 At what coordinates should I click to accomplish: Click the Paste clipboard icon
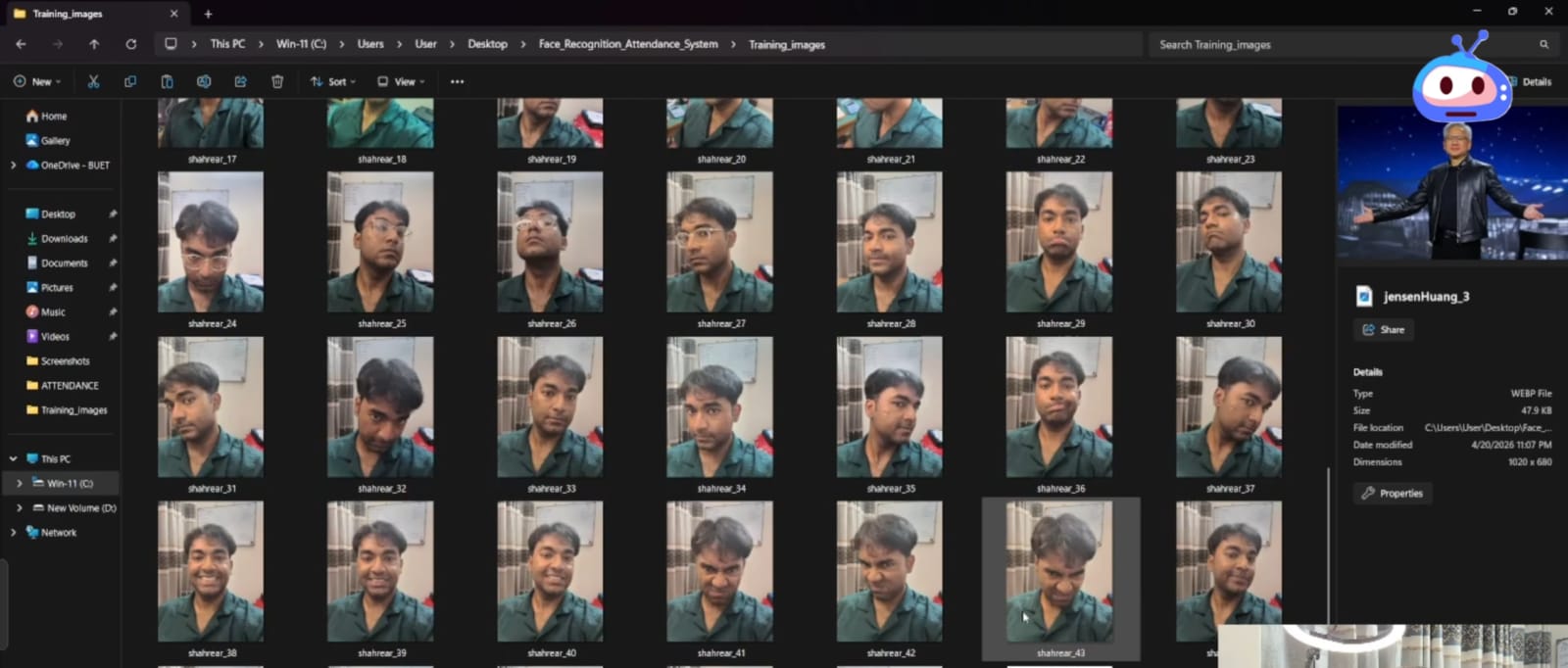(167, 81)
